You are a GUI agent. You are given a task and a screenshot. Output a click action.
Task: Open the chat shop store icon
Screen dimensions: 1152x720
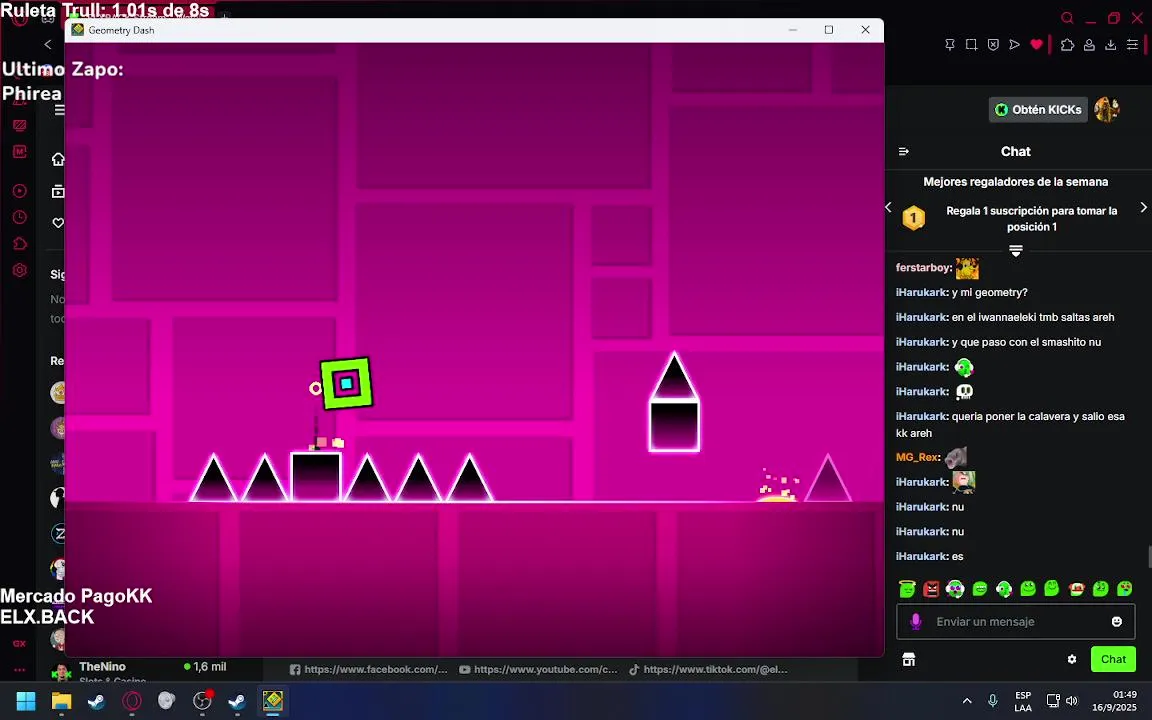point(909,659)
